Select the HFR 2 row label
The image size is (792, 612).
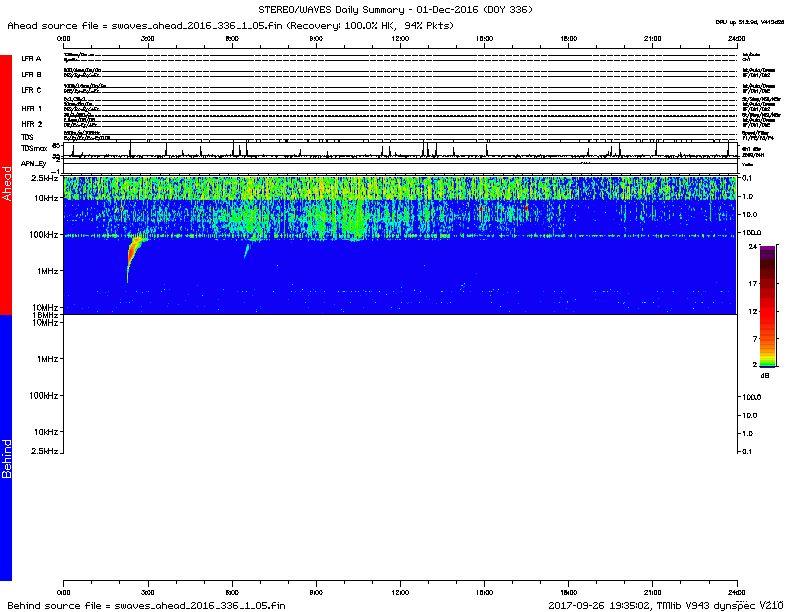[x=31, y=123]
